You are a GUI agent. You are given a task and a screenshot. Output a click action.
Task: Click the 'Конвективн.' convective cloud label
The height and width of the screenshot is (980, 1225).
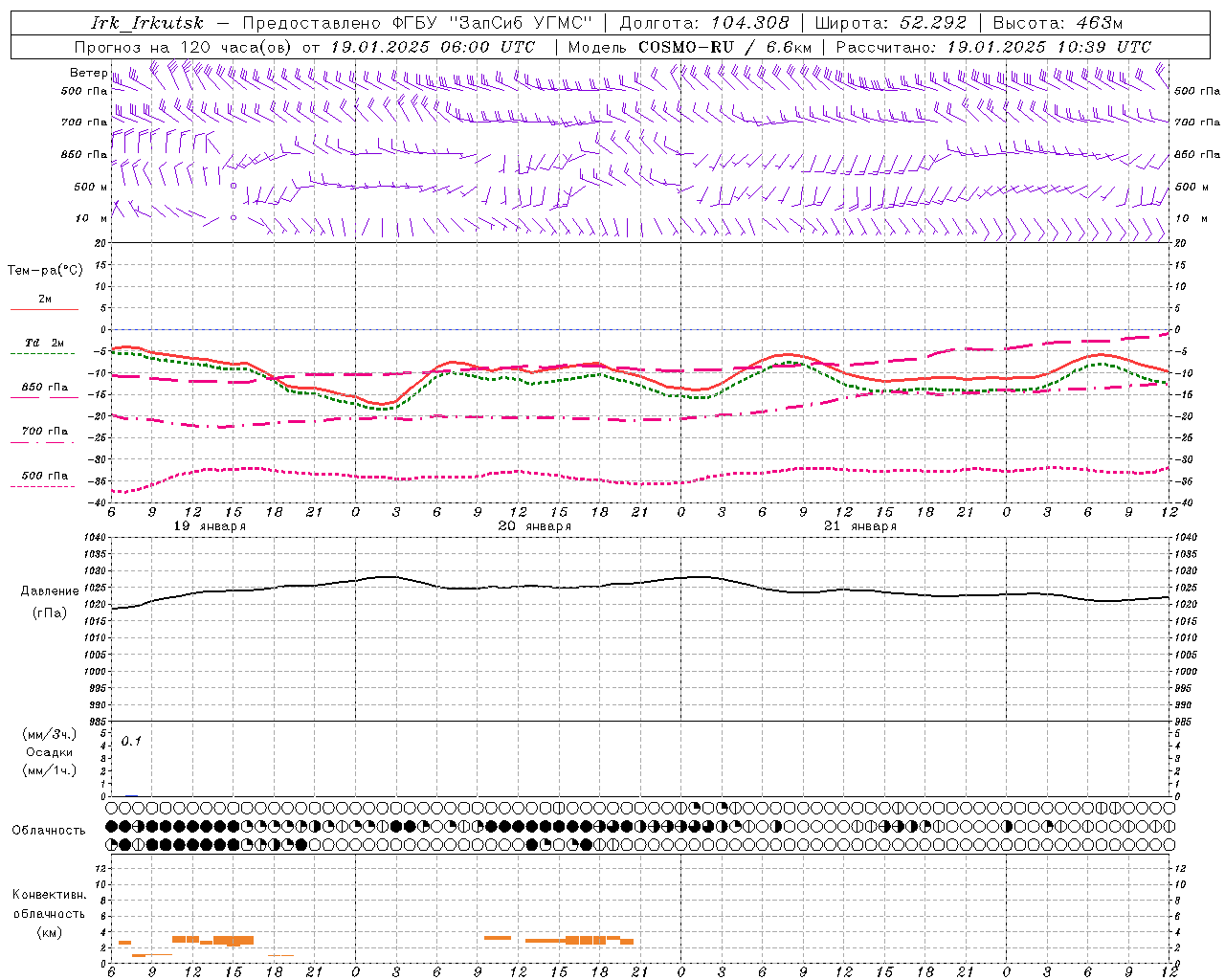(x=49, y=895)
